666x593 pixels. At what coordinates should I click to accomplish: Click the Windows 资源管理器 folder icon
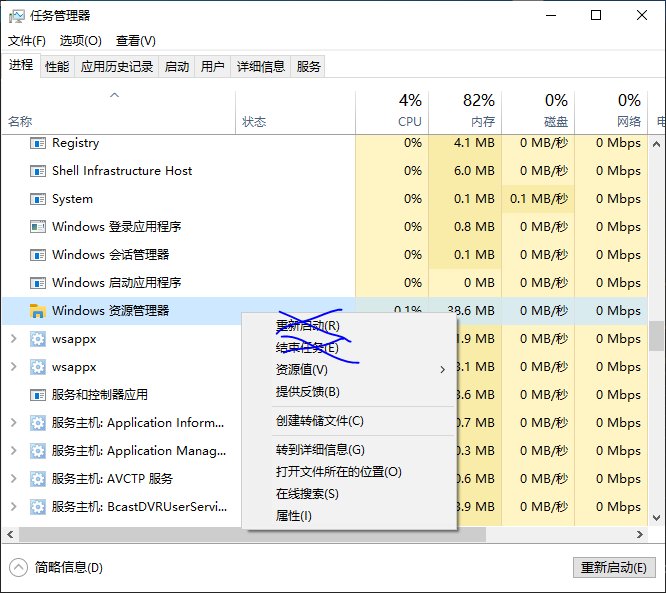pos(38,311)
